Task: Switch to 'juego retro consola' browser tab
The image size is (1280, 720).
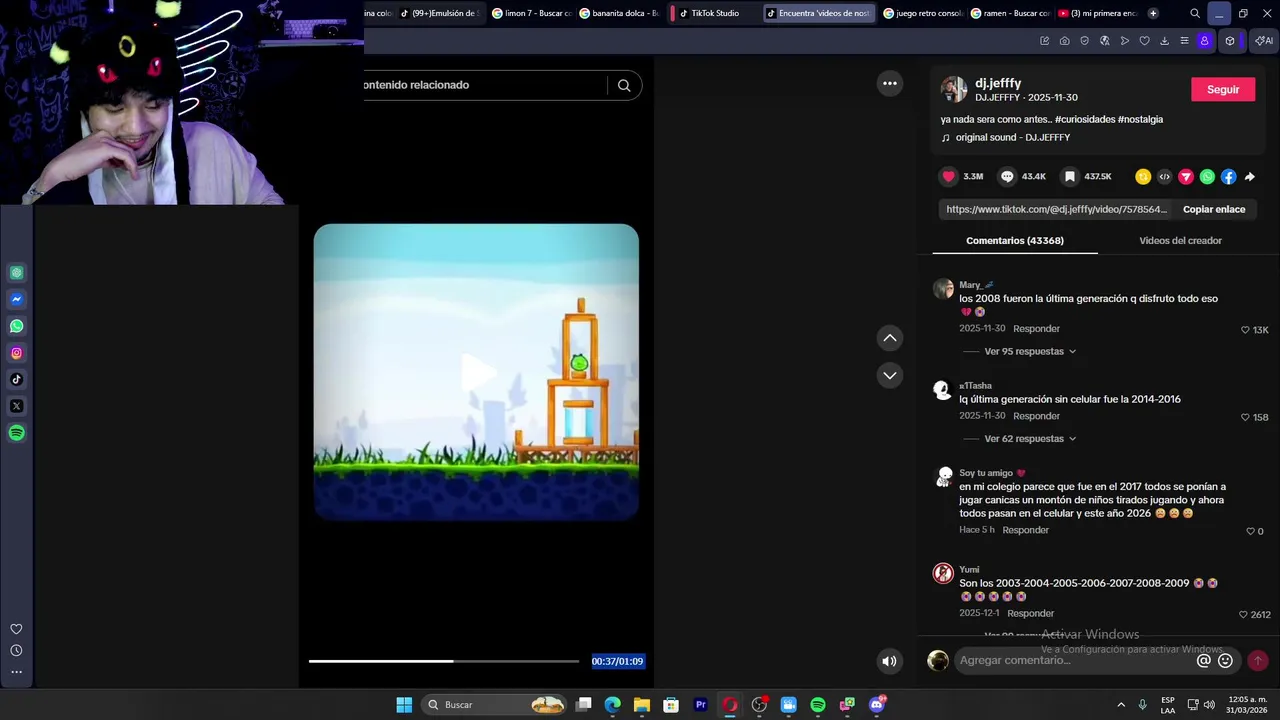Action: pos(922,13)
